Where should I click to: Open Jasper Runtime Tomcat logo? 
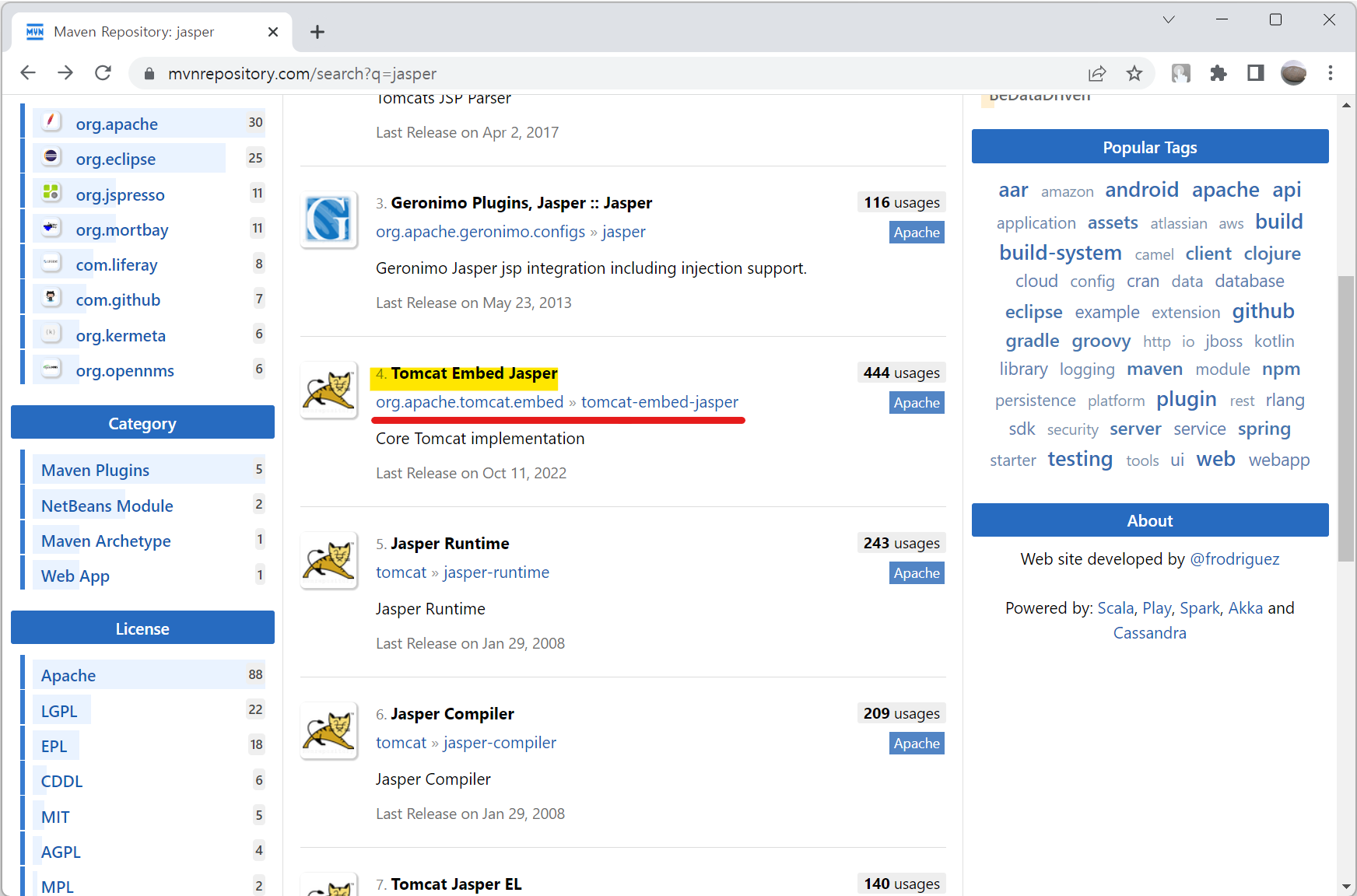[x=329, y=560]
